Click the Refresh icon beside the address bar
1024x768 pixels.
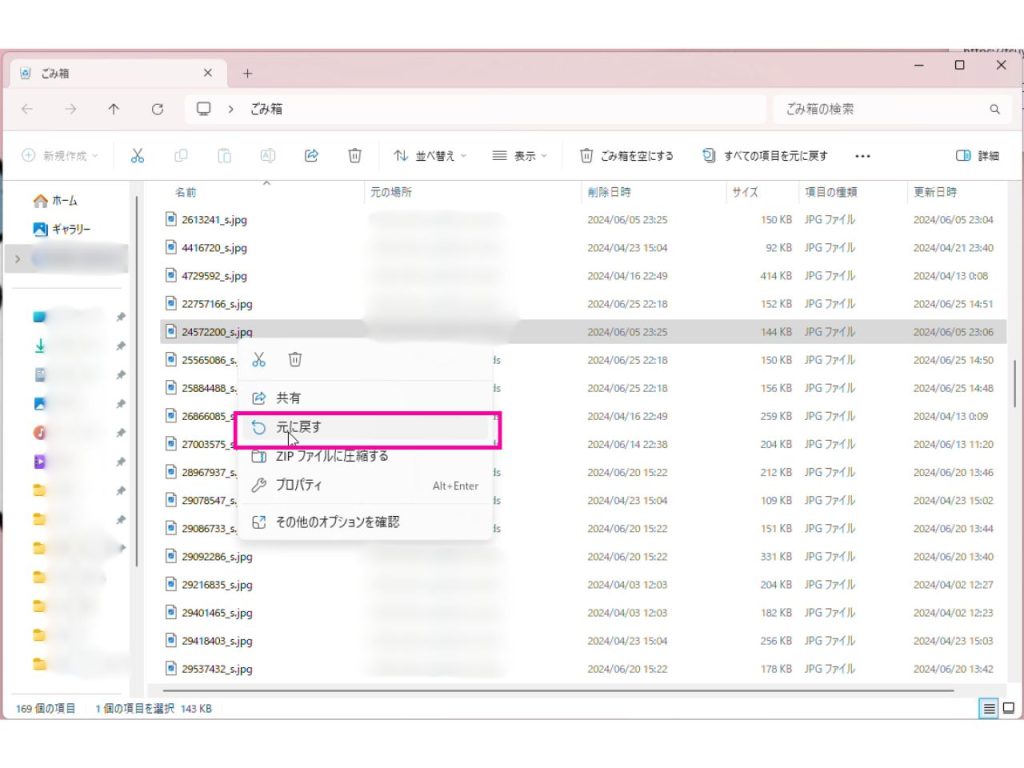click(x=158, y=110)
